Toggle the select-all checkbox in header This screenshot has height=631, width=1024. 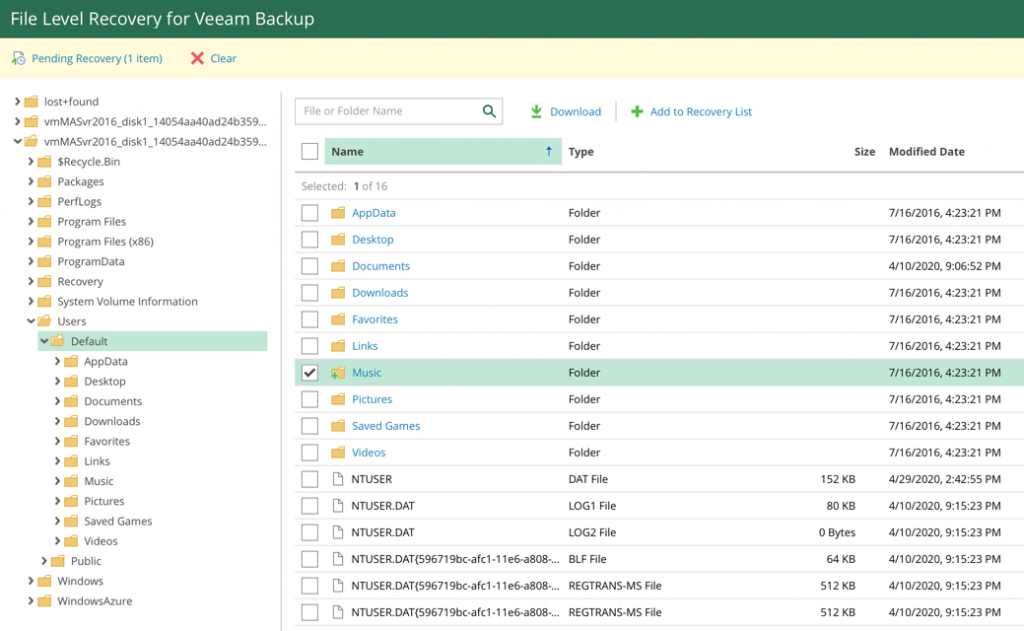(310, 152)
